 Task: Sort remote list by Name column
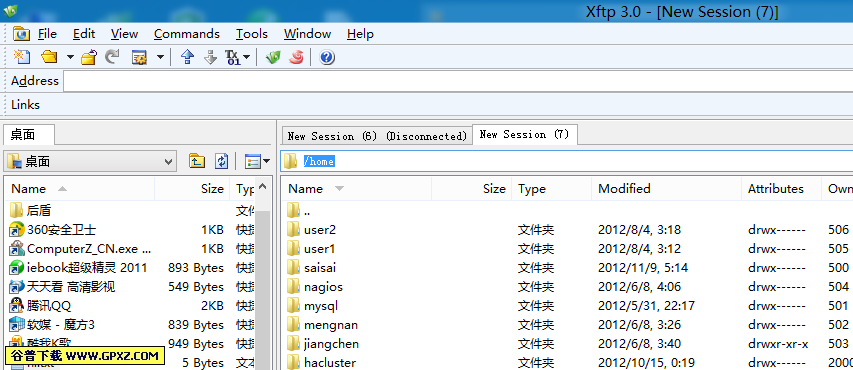tap(356, 189)
